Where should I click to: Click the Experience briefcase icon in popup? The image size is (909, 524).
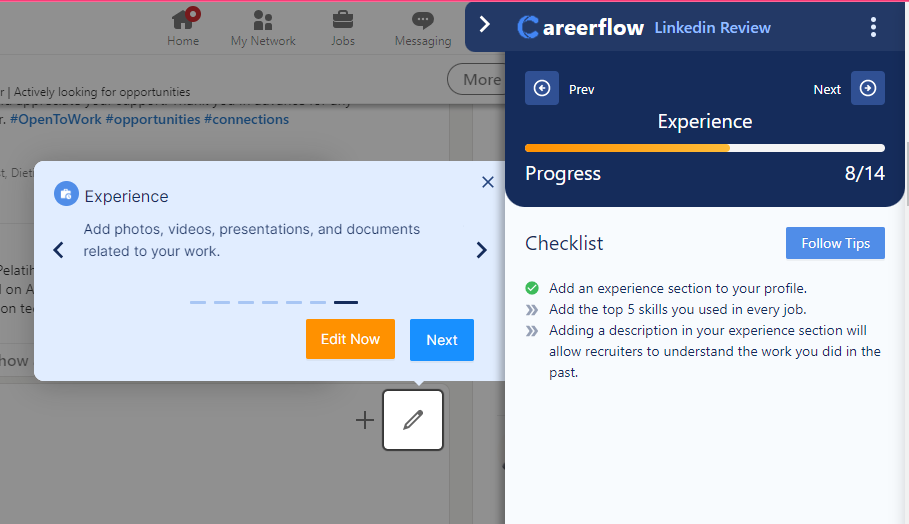click(66, 194)
